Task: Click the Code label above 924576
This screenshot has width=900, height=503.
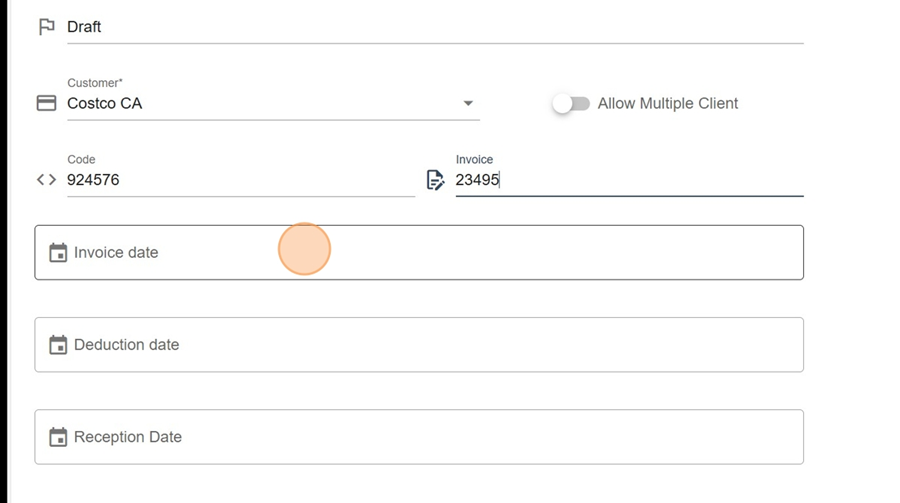Action: (81, 160)
